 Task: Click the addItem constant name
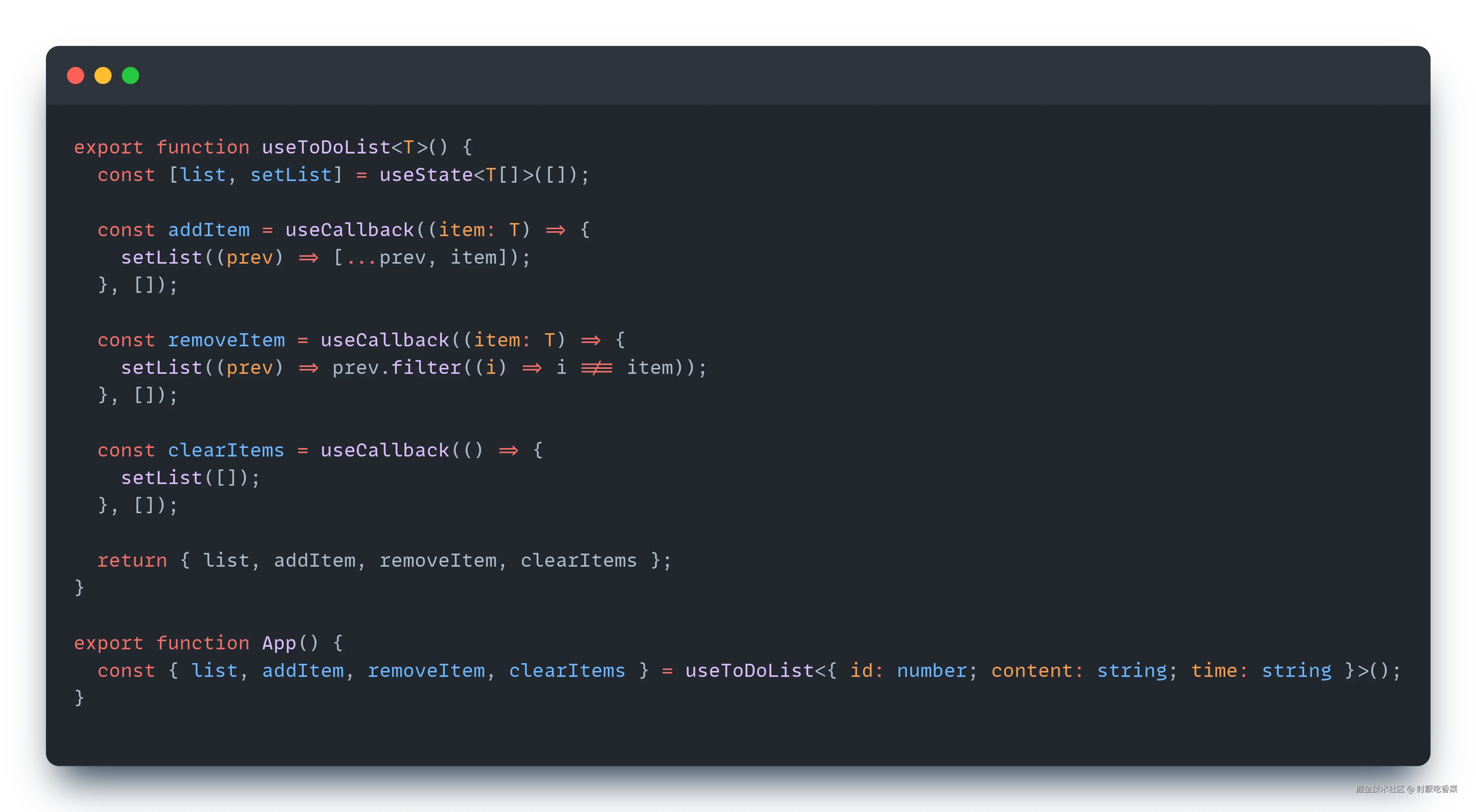[209, 230]
